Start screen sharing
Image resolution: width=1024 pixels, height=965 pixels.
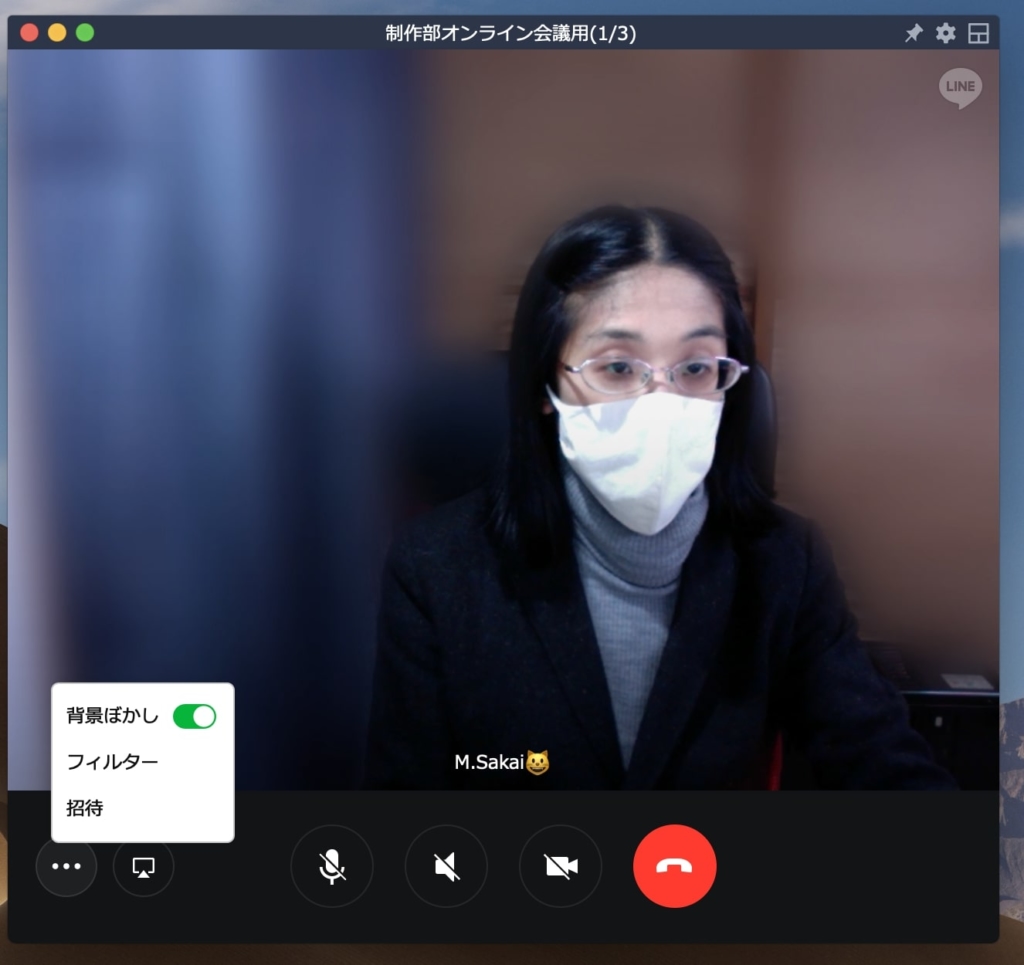click(143, 866)
